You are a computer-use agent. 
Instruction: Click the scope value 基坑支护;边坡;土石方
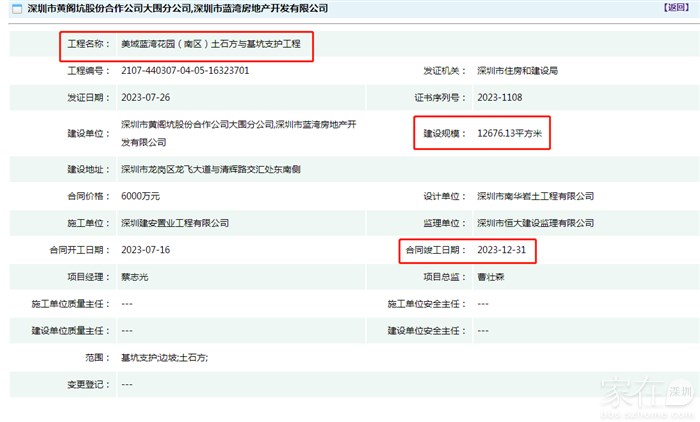(164, 357)
